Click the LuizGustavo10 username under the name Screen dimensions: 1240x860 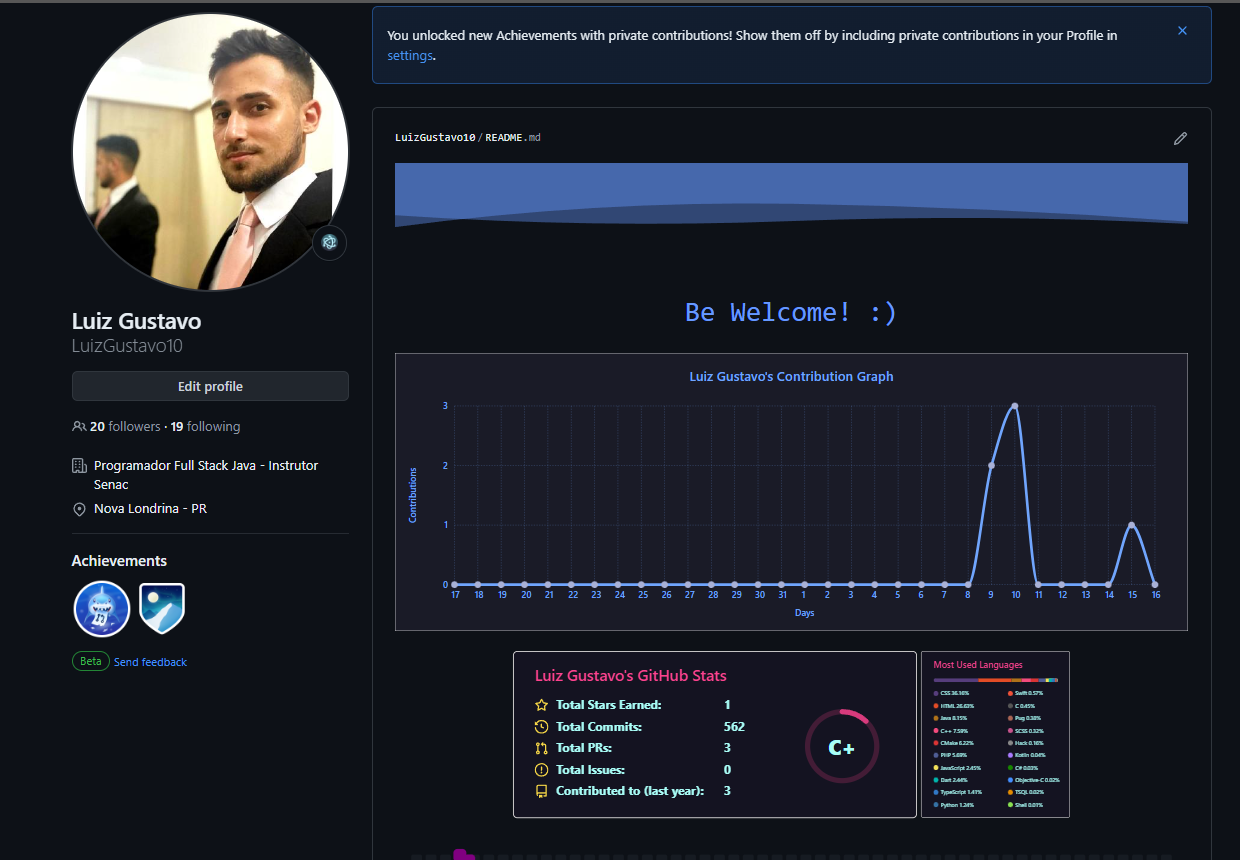pos(127,346)
